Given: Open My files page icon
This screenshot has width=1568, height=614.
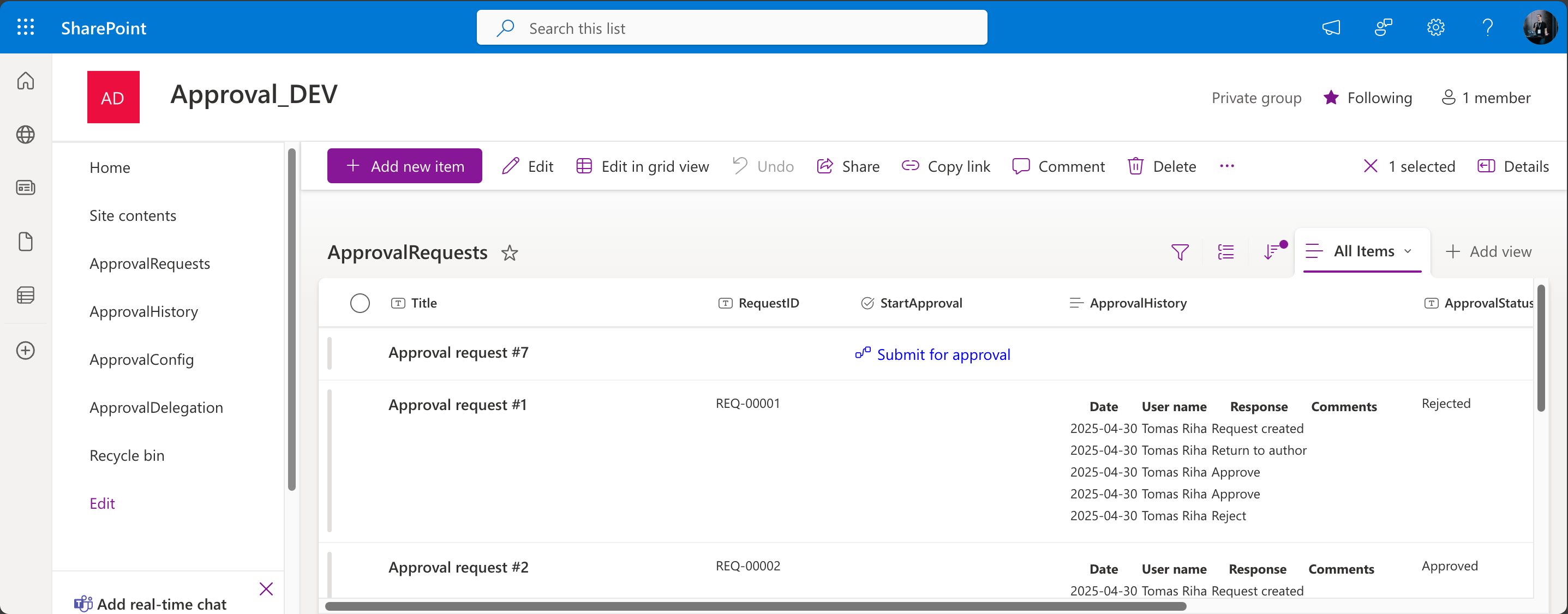Looking at the screenshot, I should [x=26, y=241].
